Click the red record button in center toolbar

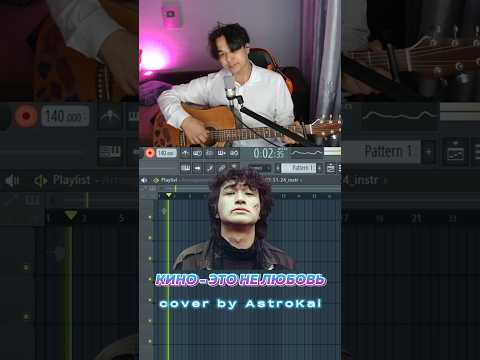click(150, 153)
